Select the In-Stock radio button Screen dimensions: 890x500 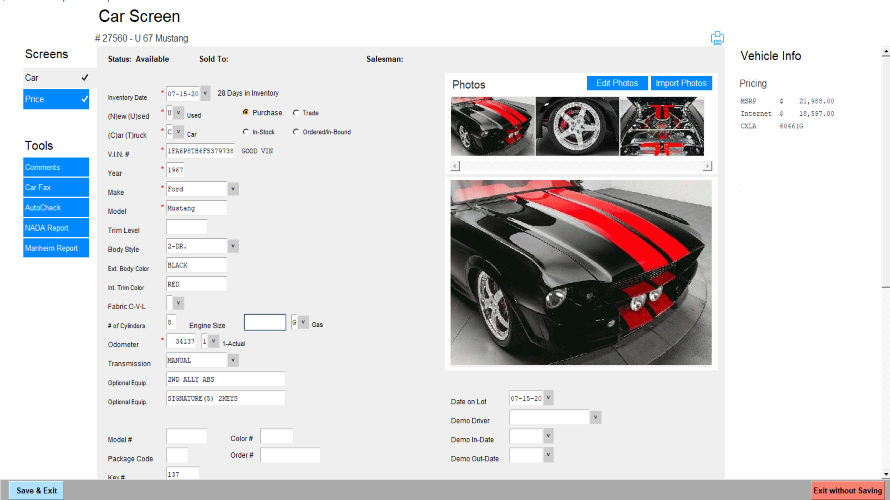click(245, 132)
